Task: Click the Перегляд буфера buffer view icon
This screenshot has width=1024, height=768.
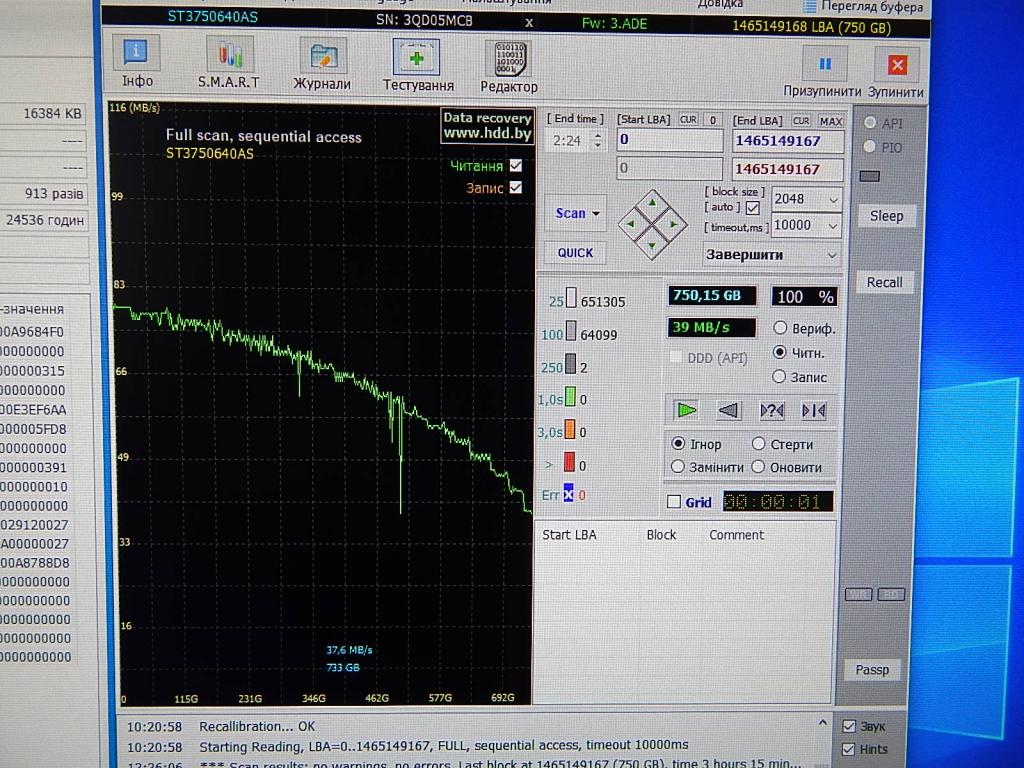Action: point(809,7)
